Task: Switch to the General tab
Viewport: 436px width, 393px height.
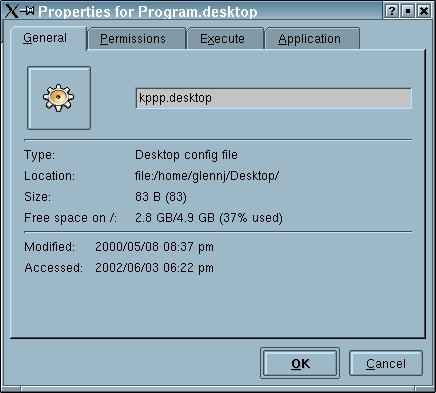Action: [49, 38]
